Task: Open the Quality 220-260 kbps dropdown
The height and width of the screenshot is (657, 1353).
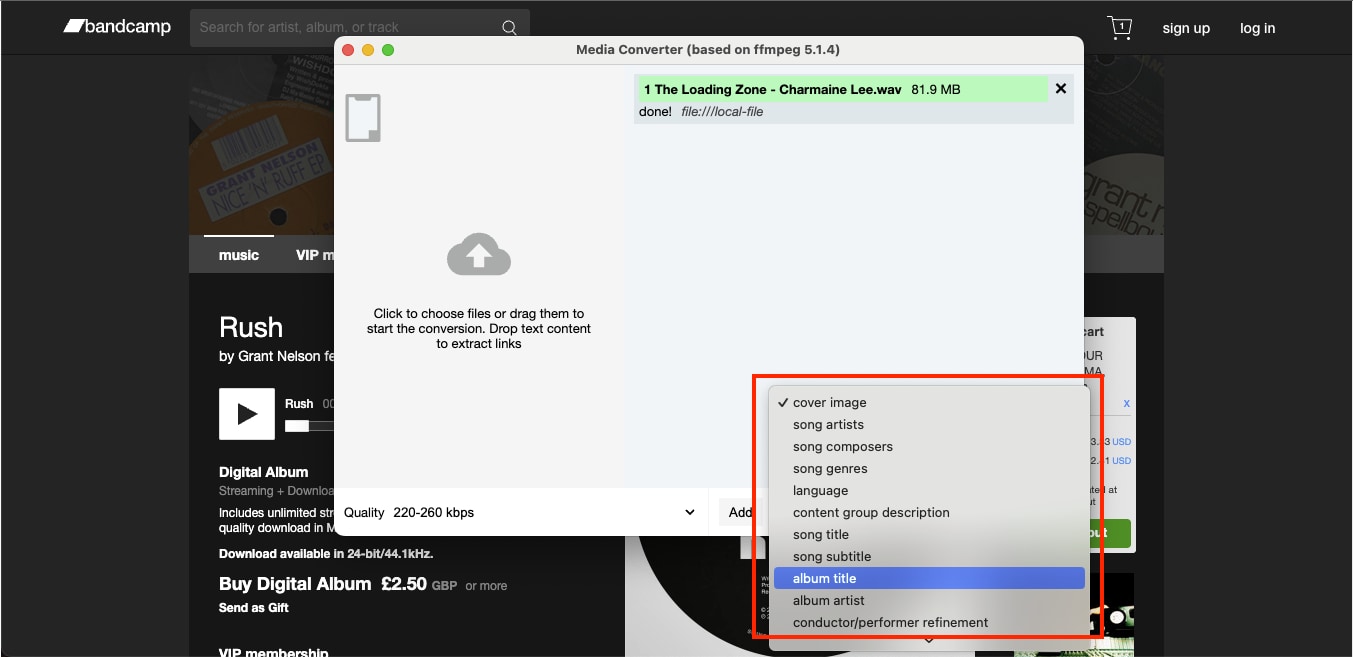Action: [518, 512]
